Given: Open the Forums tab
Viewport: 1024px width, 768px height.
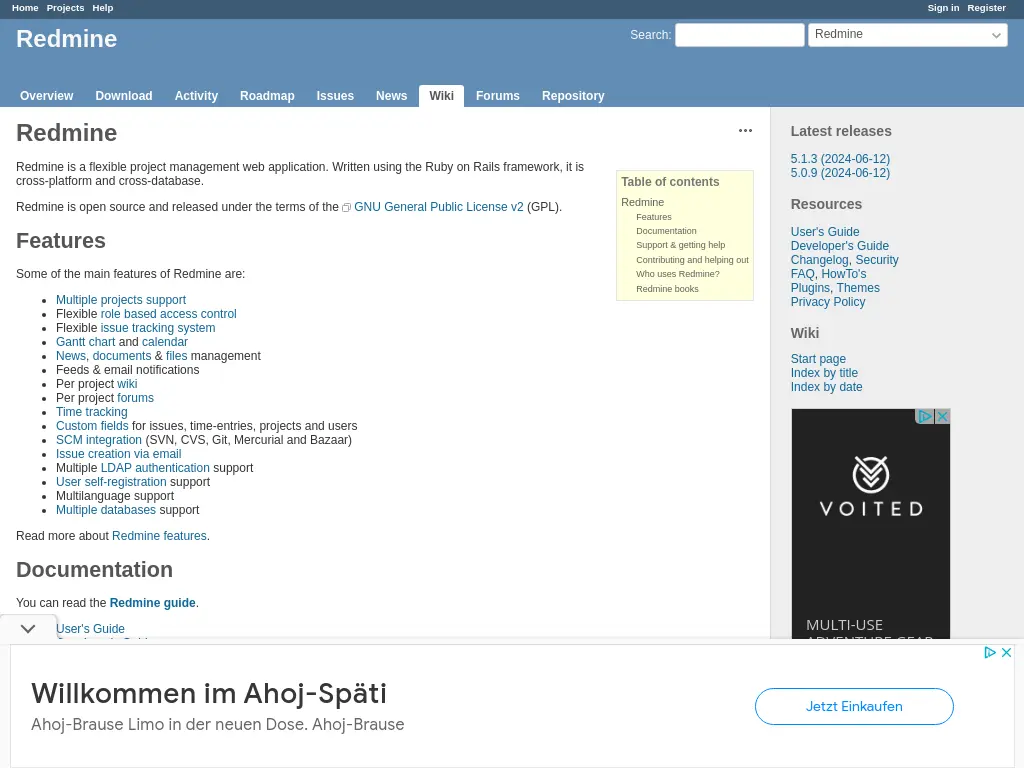Looking at the screenshot, I should tap(498, 96).
